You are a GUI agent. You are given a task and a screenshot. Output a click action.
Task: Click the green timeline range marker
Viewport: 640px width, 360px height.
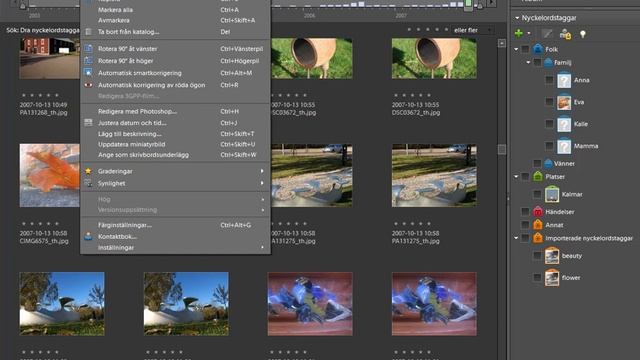point(468,4)
